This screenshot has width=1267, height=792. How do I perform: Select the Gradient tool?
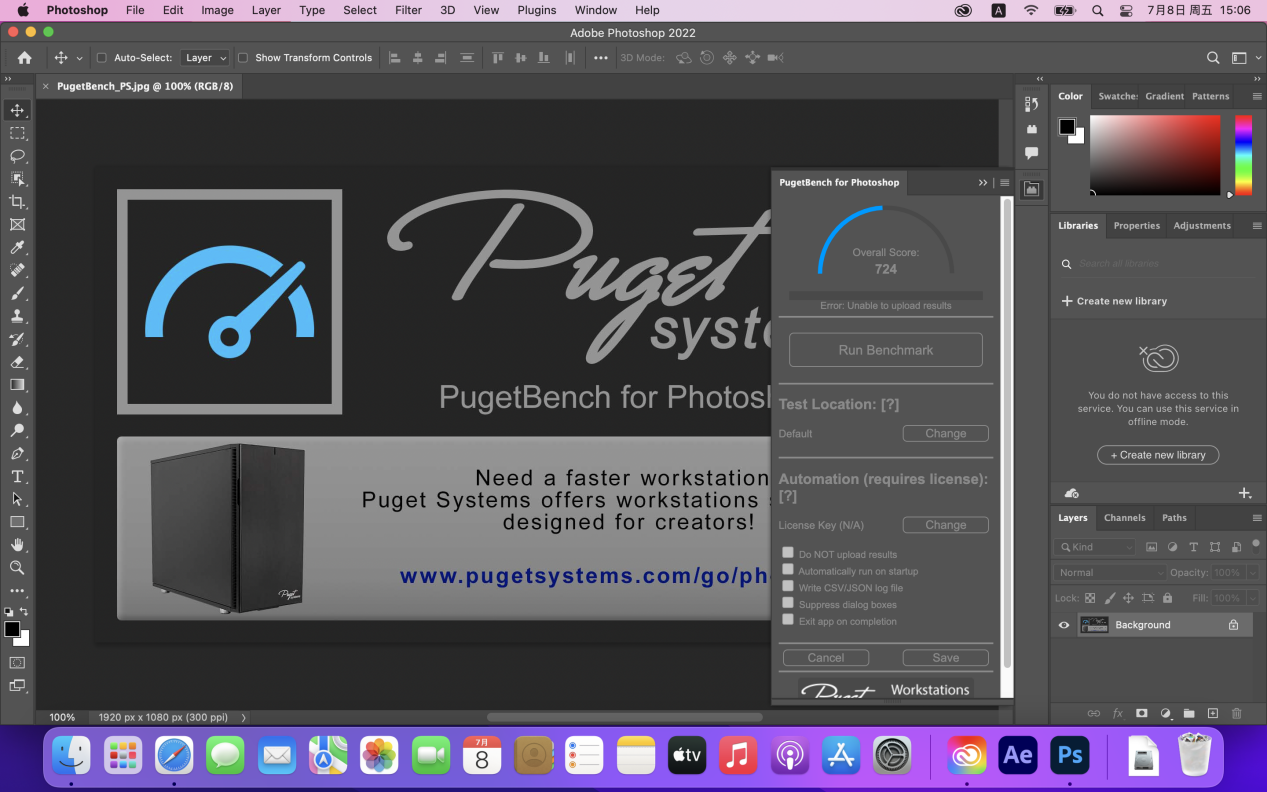17,385
